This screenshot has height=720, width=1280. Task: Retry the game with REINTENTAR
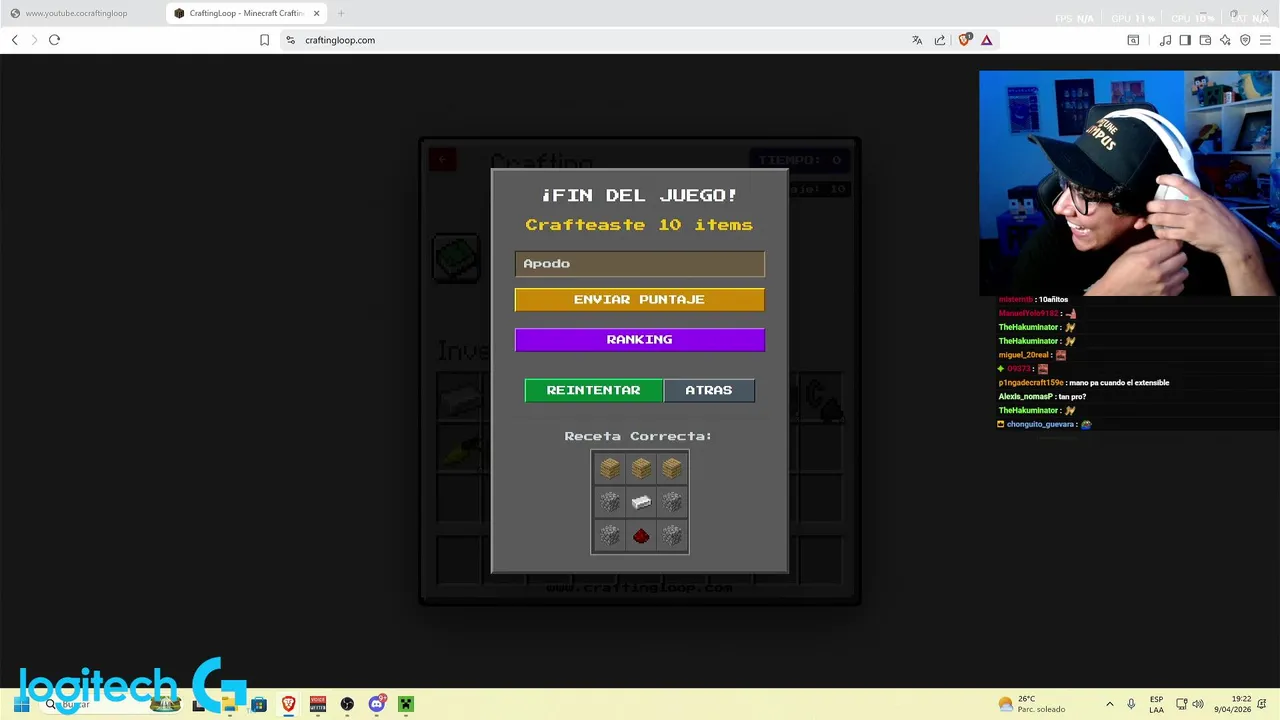[x=593, y=390]
